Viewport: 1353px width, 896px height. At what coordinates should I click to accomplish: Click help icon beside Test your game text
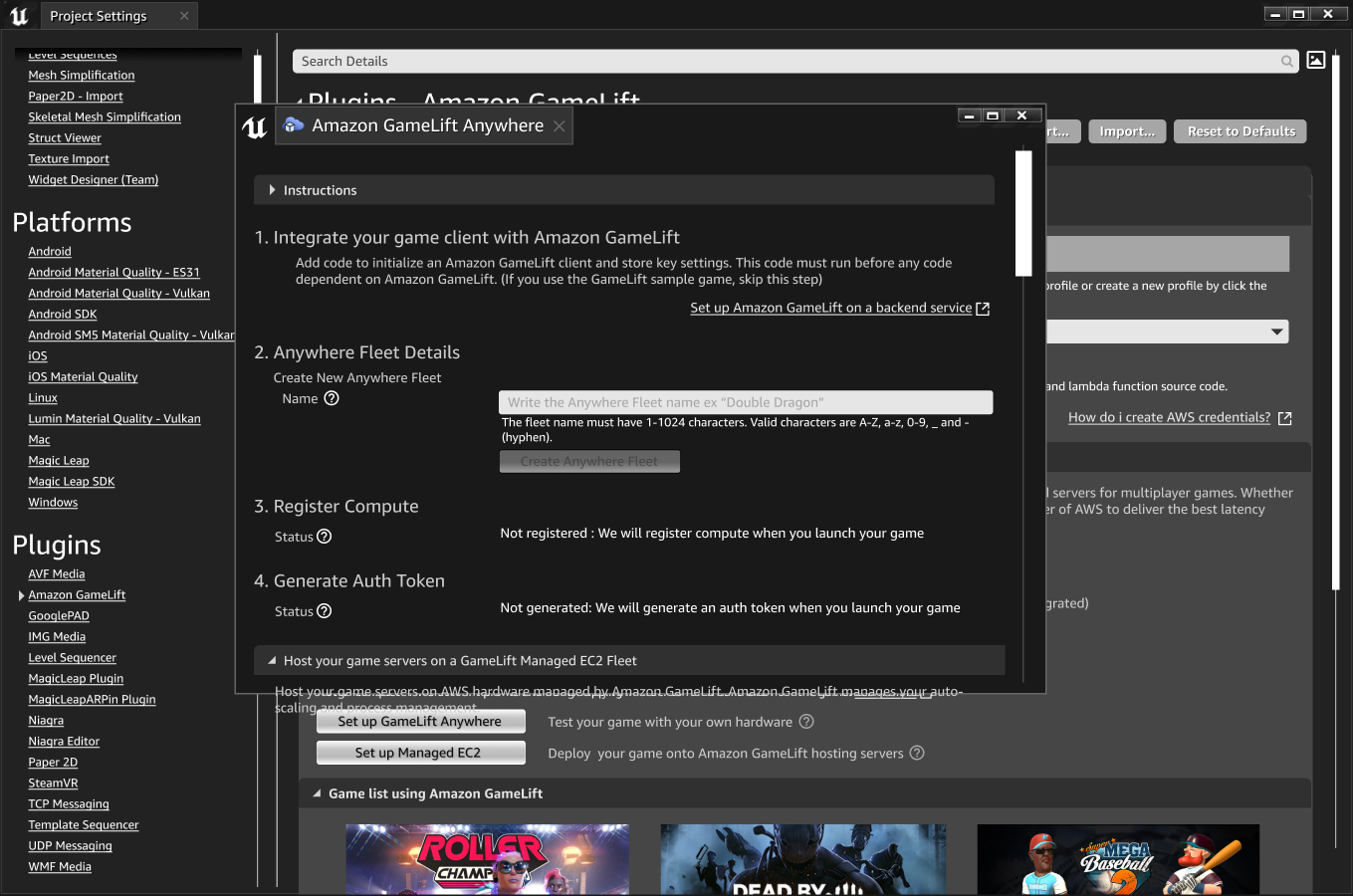click(x=806, y=722)
